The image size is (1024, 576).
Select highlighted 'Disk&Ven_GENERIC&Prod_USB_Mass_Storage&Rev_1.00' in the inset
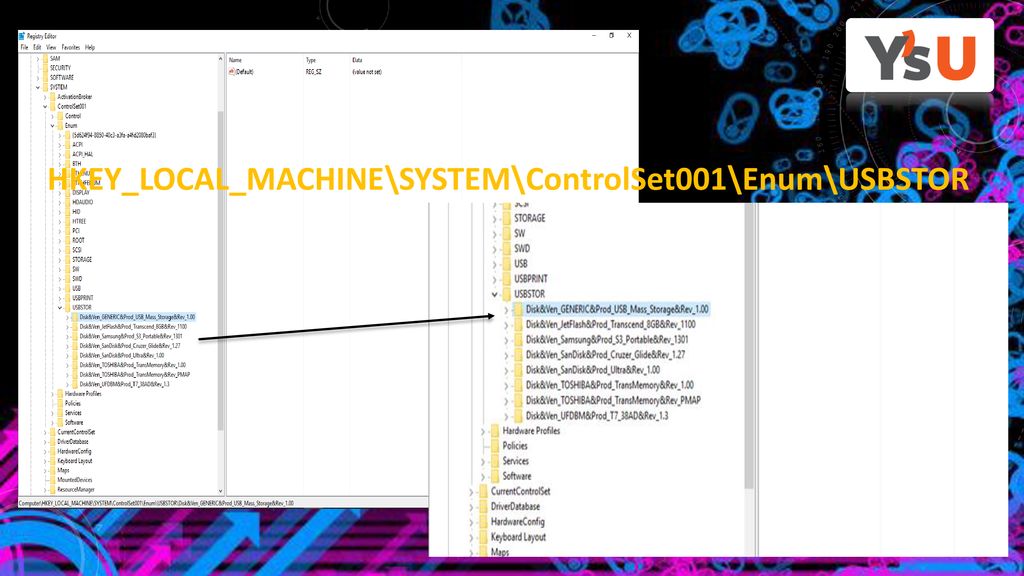616,310
